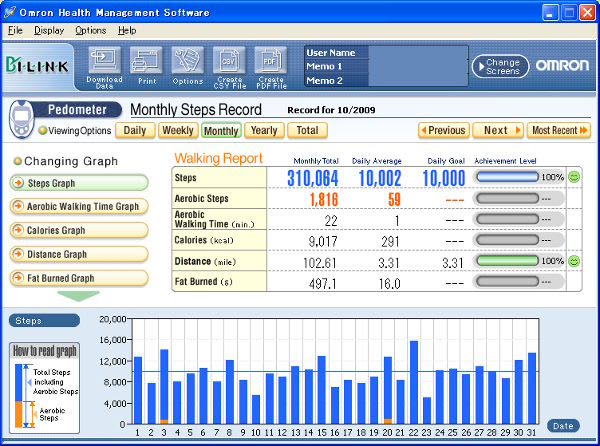The image size is (600, 446).
Task: Open the Display menu
Action: [x=48, y=31]
